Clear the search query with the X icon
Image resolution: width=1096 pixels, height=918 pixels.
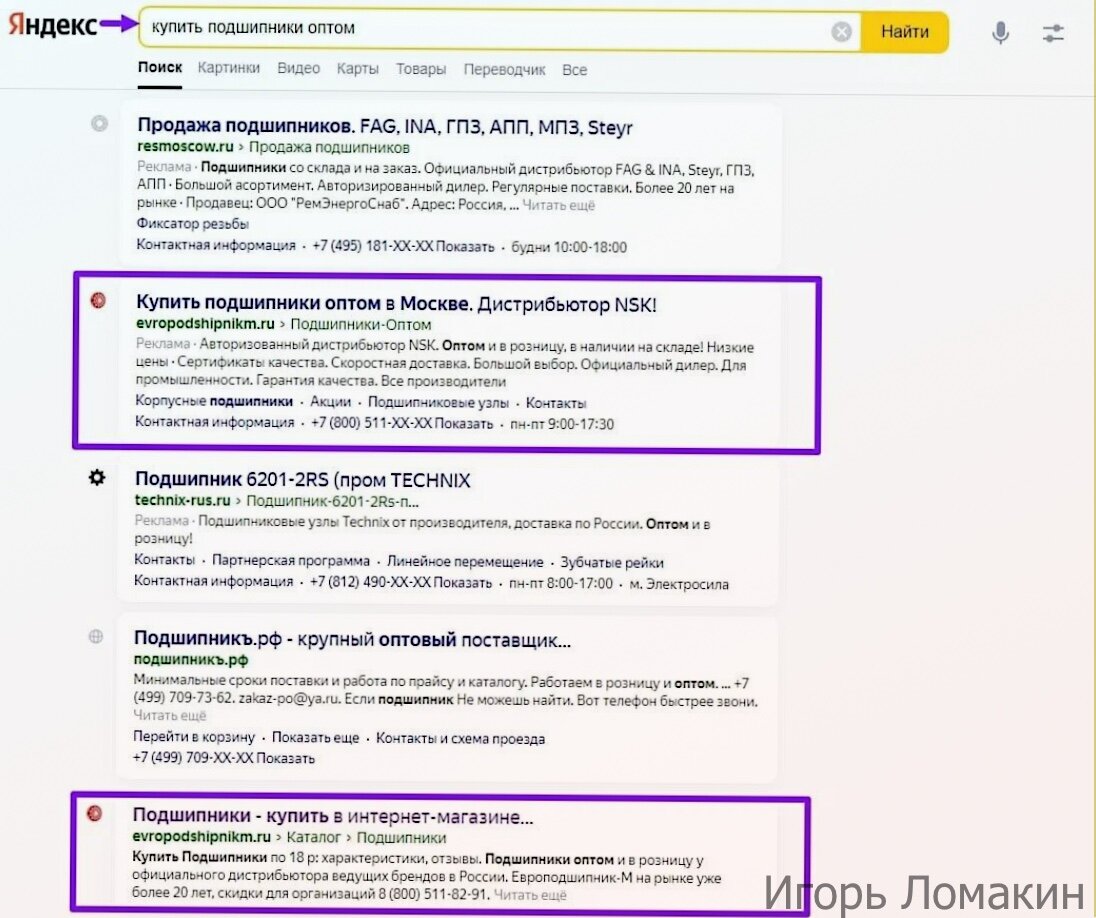[842, 31]
